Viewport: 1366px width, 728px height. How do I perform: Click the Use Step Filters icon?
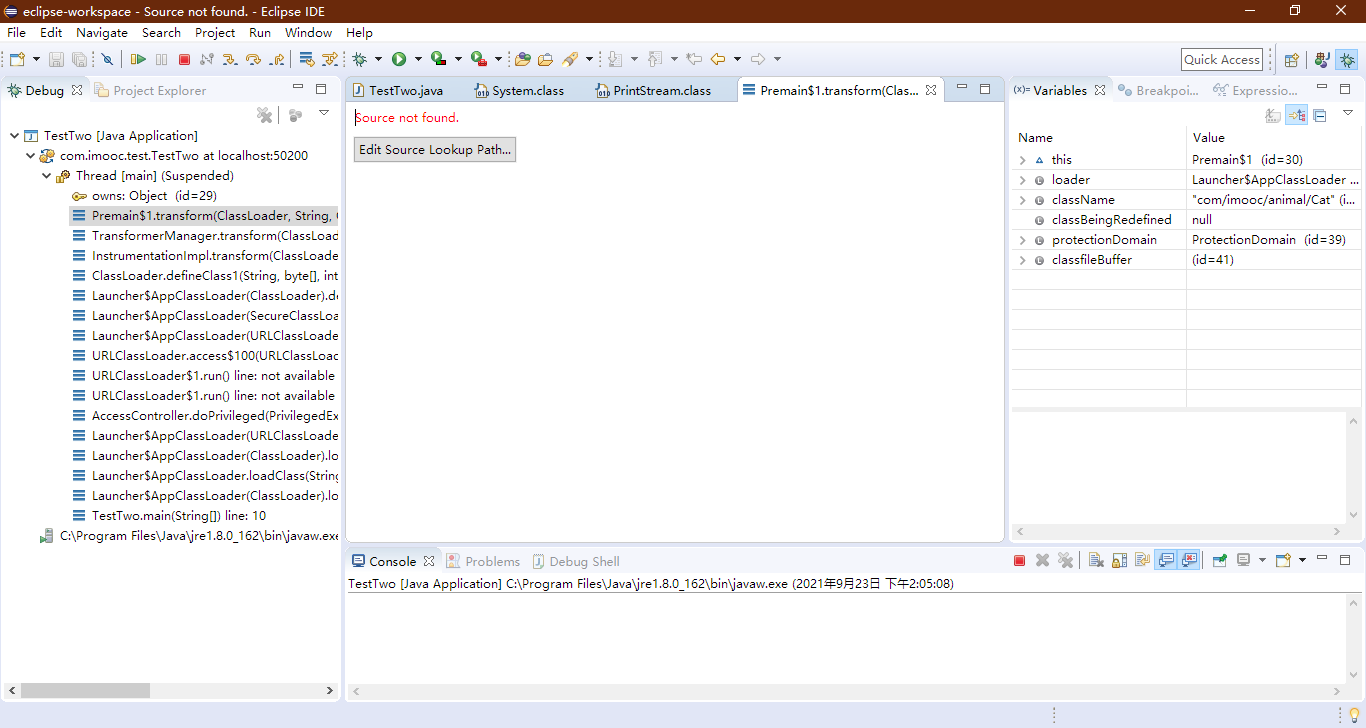click(330, 60)
